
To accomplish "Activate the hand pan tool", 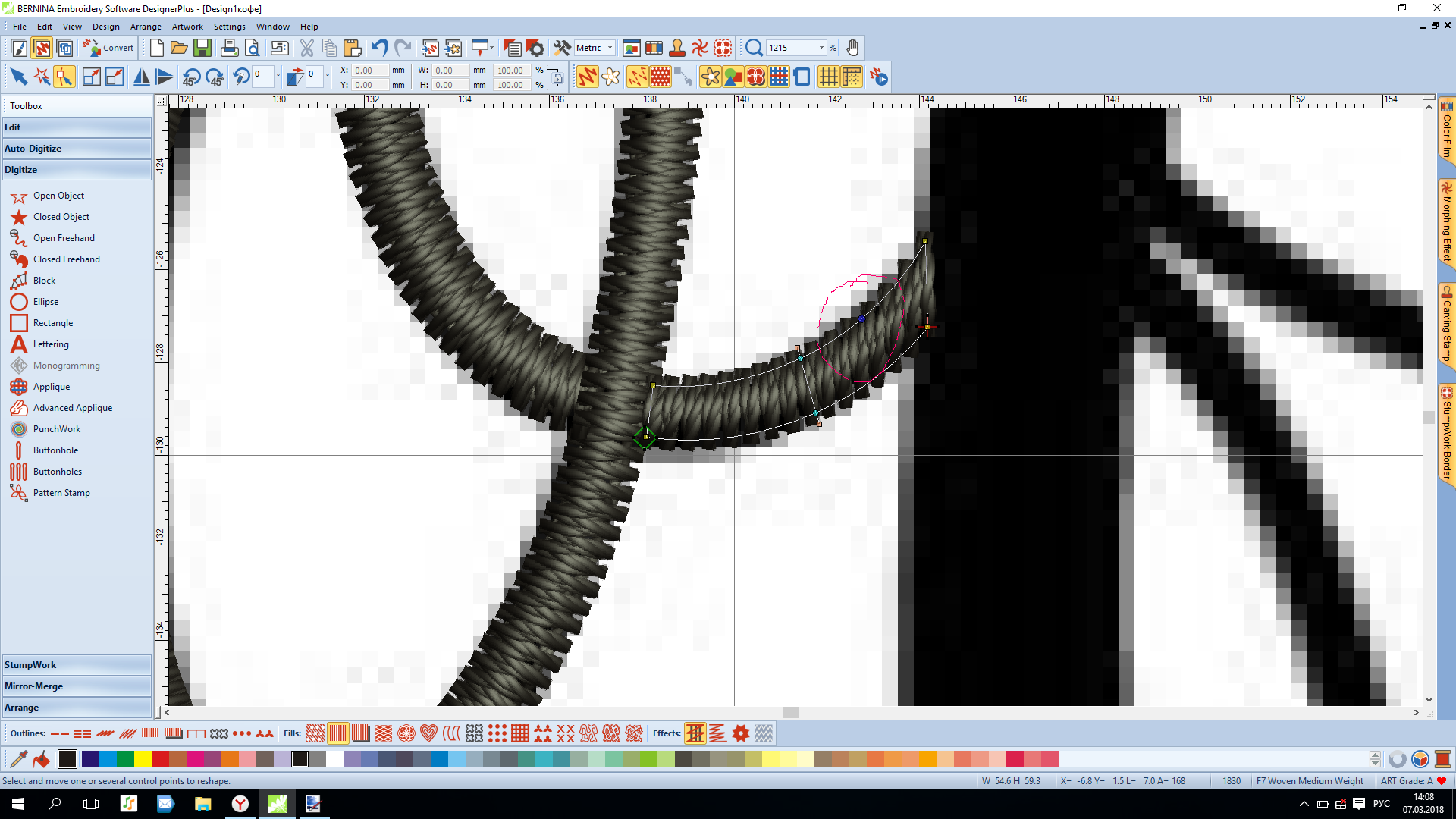I will point(852,49).
